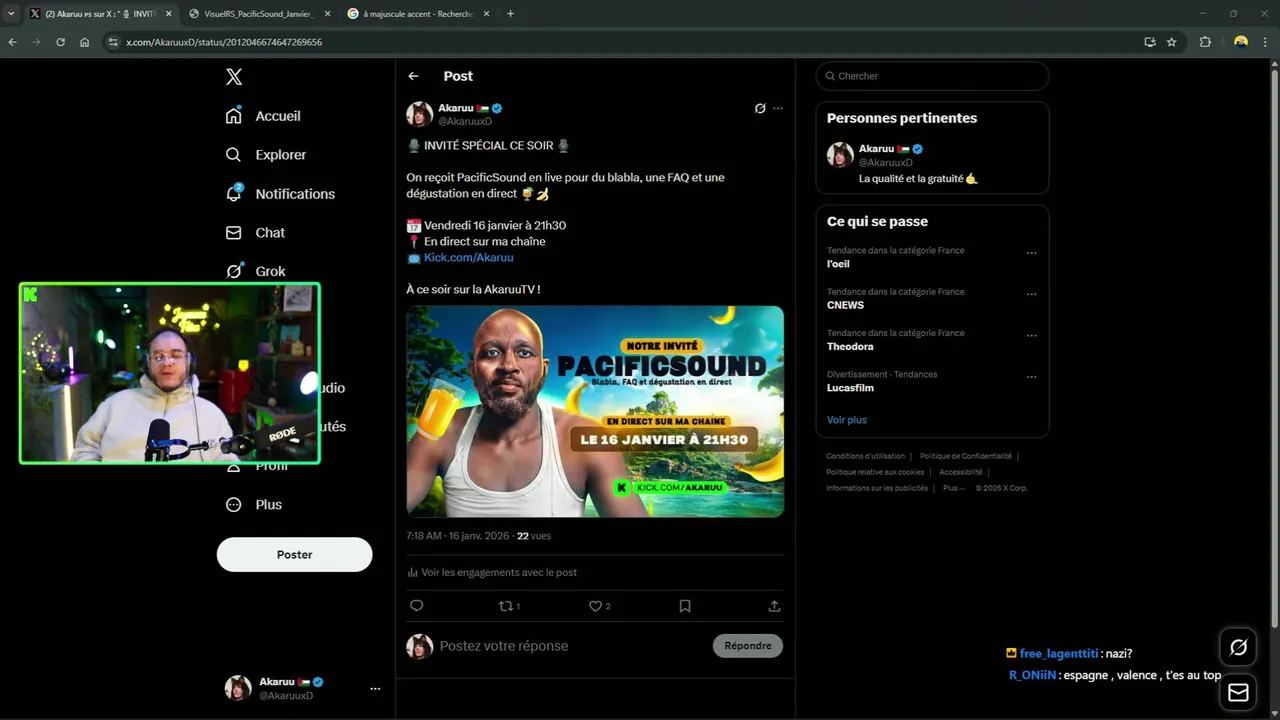
Task: Click the @AkaruuxD handle on post
Action: point(465,121)
